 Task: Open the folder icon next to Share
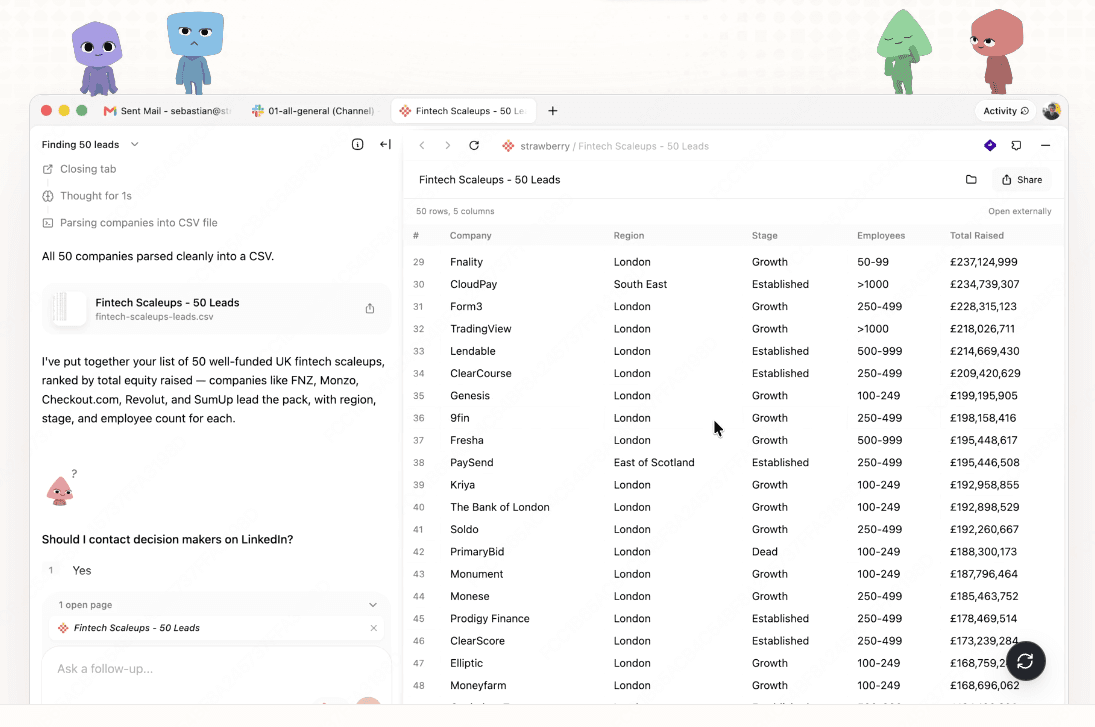pyautogui.click(x=971, y=179)
